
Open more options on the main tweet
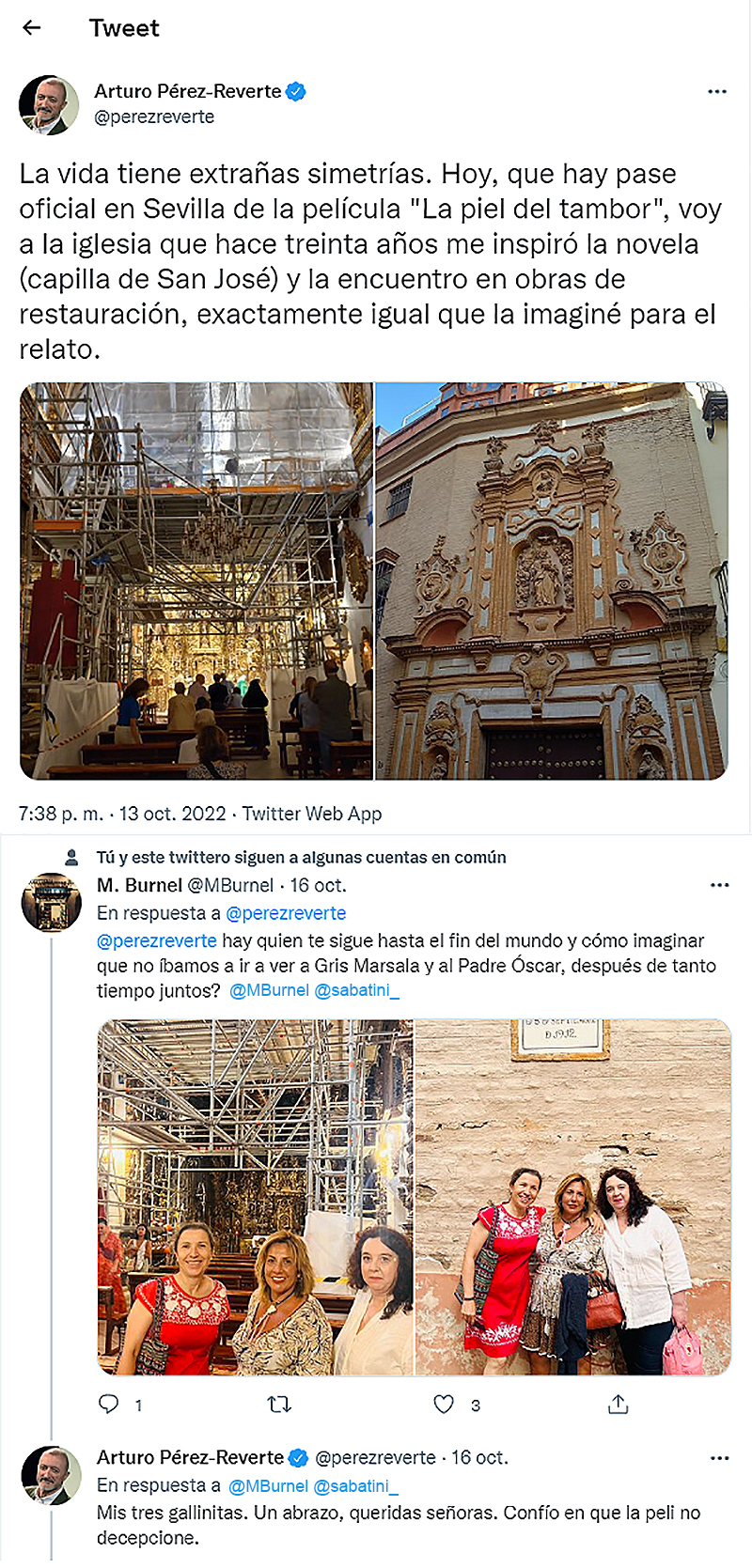[x=717, y=91]
